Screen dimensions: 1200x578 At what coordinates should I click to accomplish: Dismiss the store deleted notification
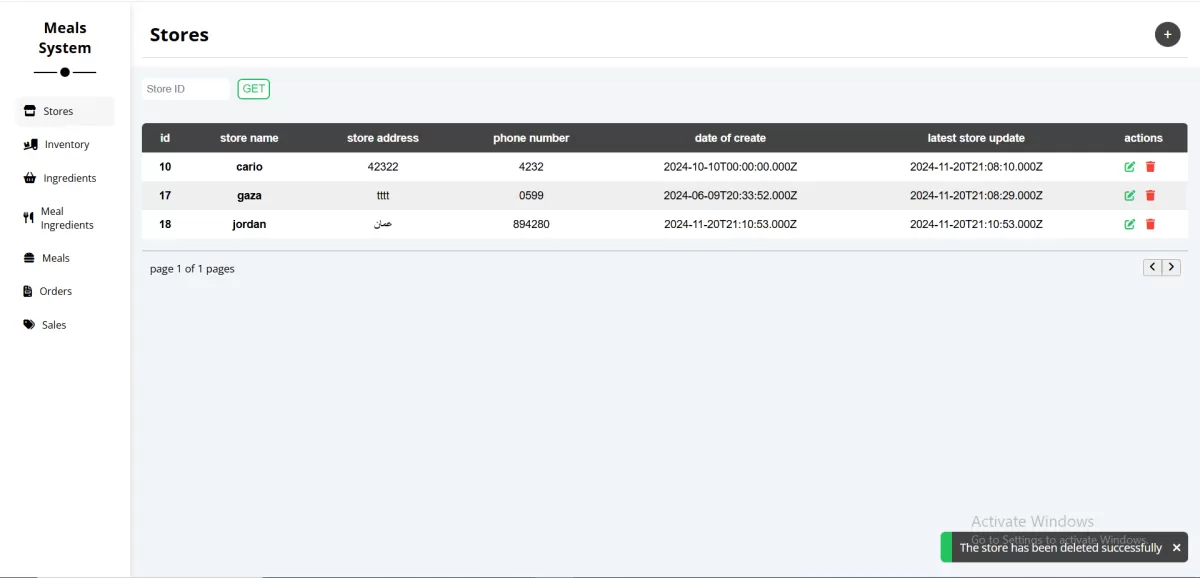click(x=1176, y=548)
